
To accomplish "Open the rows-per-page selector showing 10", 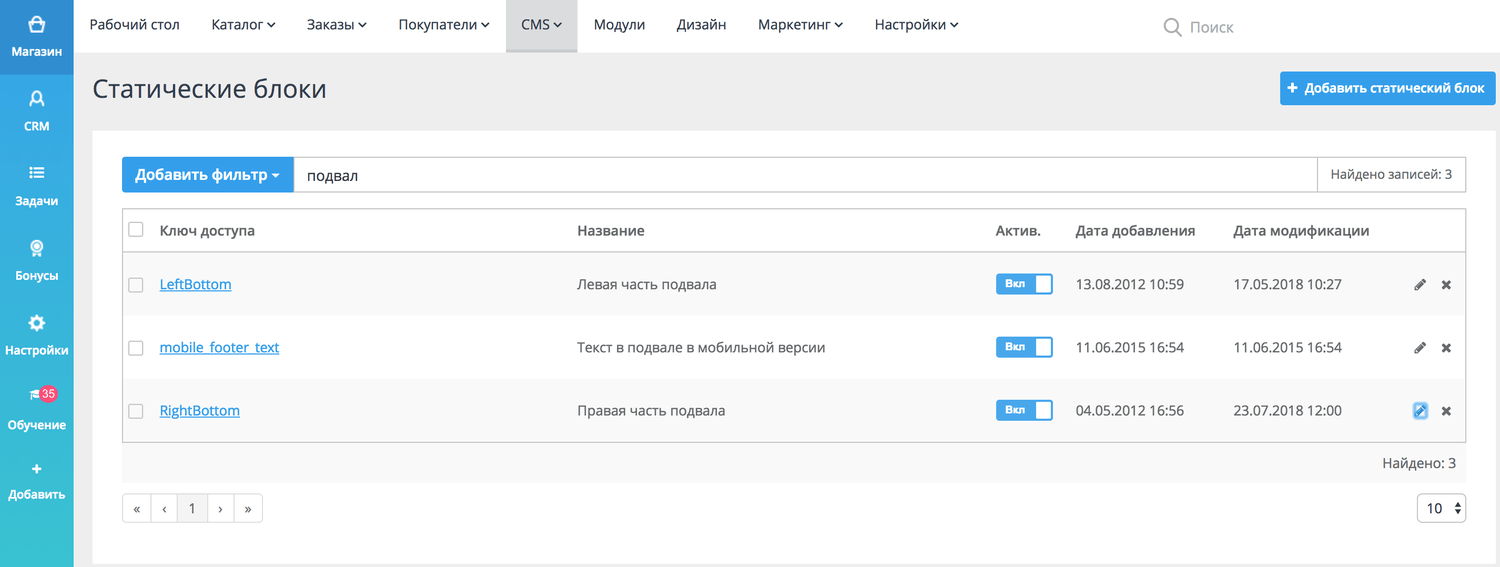I will pos(1441,508).
